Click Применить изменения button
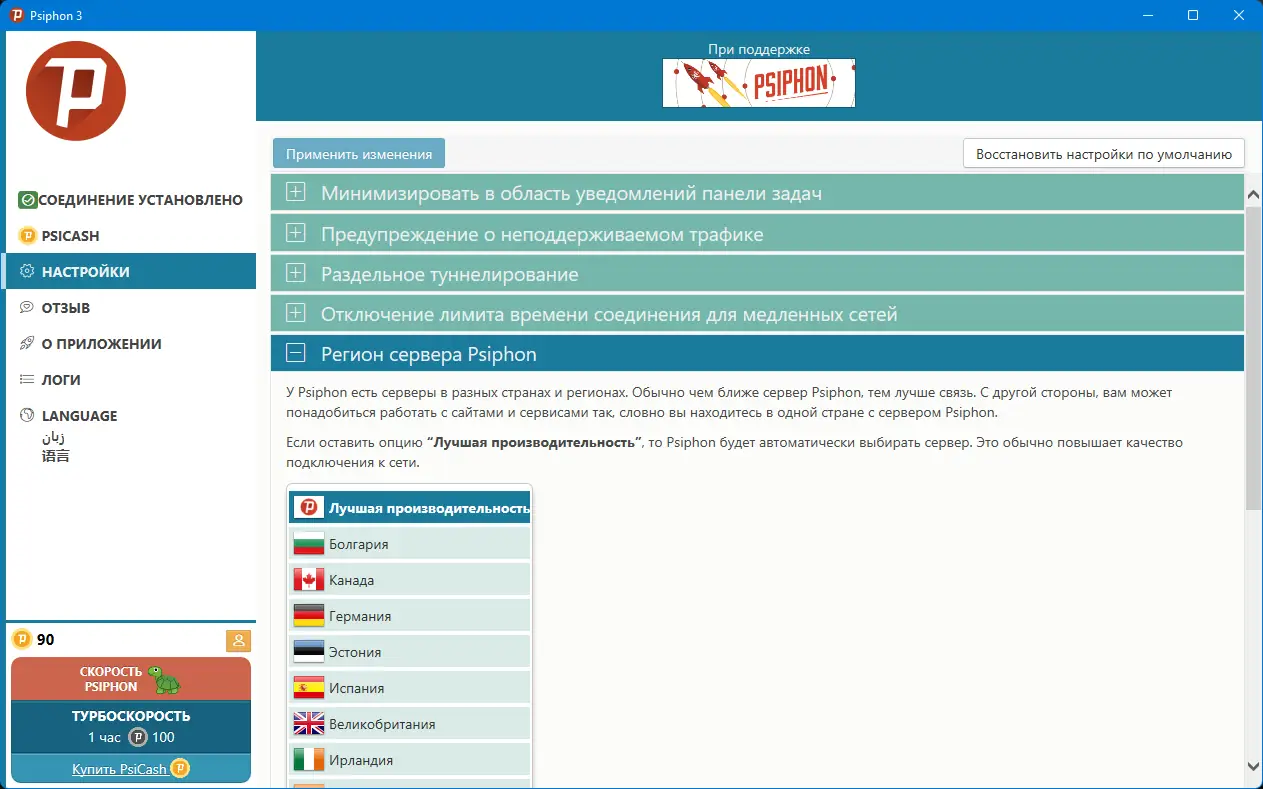1263x789 pixels. (x=359, y=154)
